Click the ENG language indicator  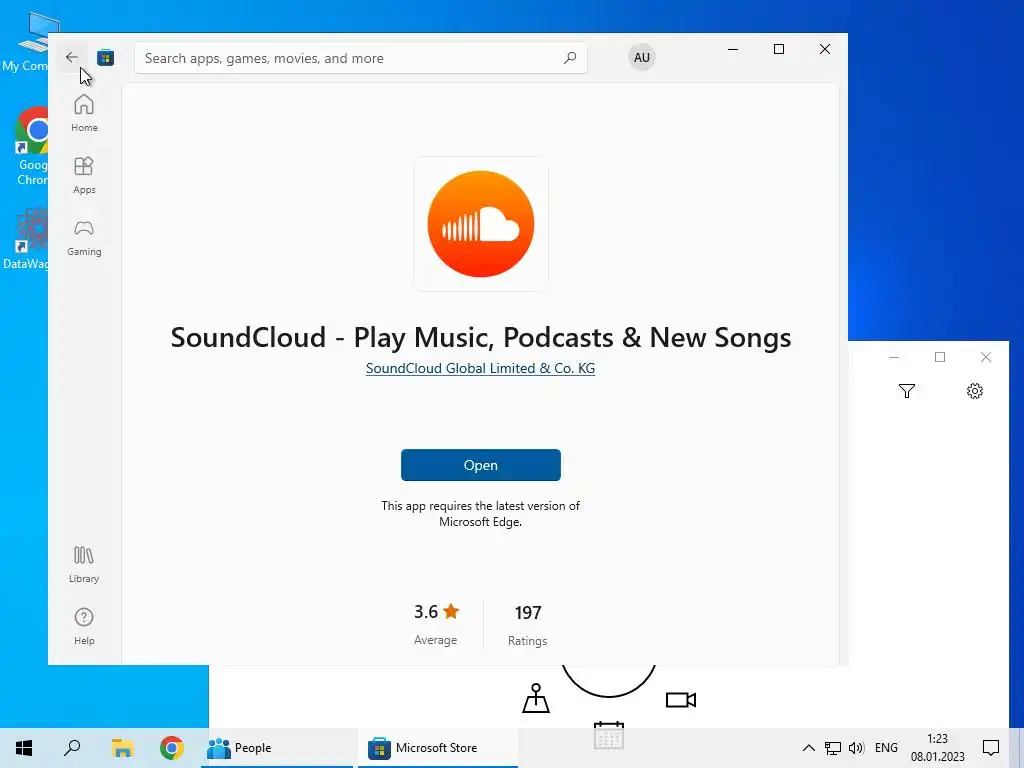[886, 748]
